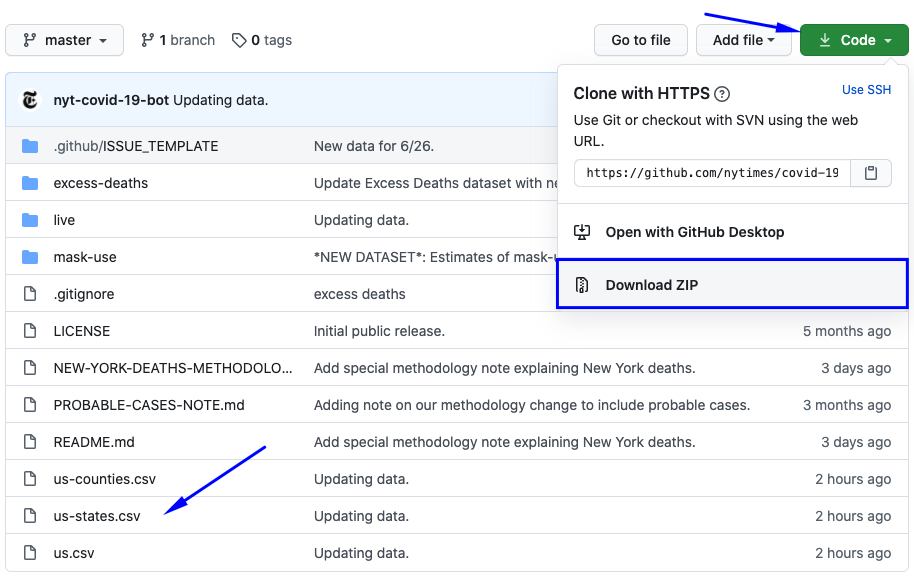This screenshot has width=914, height=578.
Task: Open the master branch dropdown
Action: (64, 40)
